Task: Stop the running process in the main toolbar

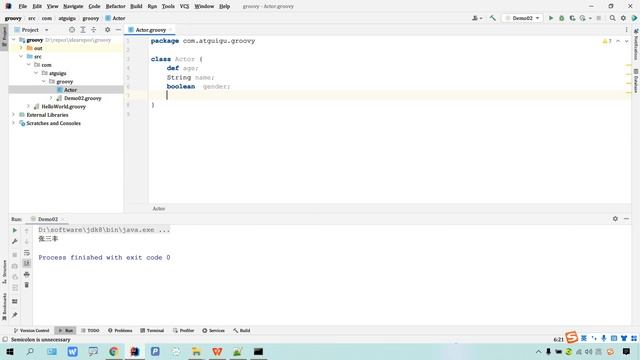Action: pyautogui.click(x=599, y=18)
